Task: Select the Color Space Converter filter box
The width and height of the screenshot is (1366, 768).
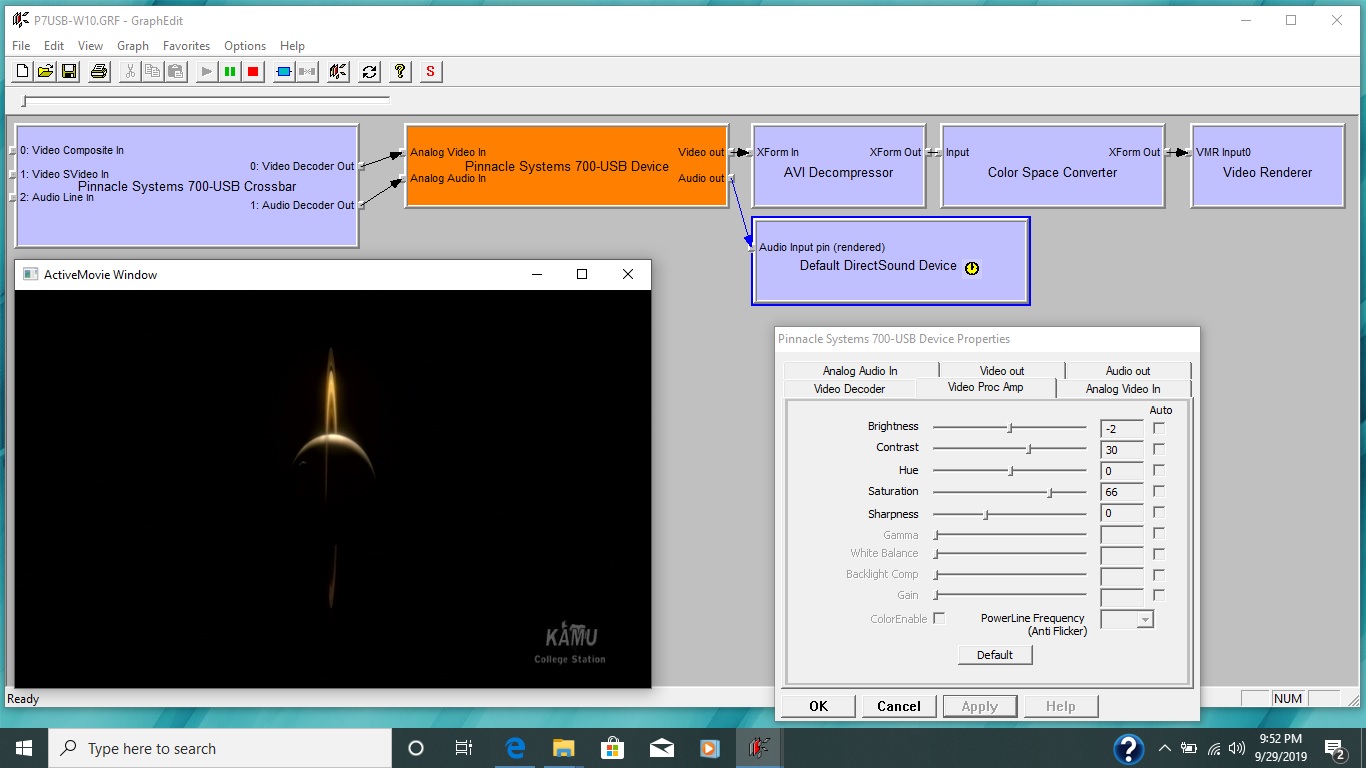Action: [x=1053, y=167]
